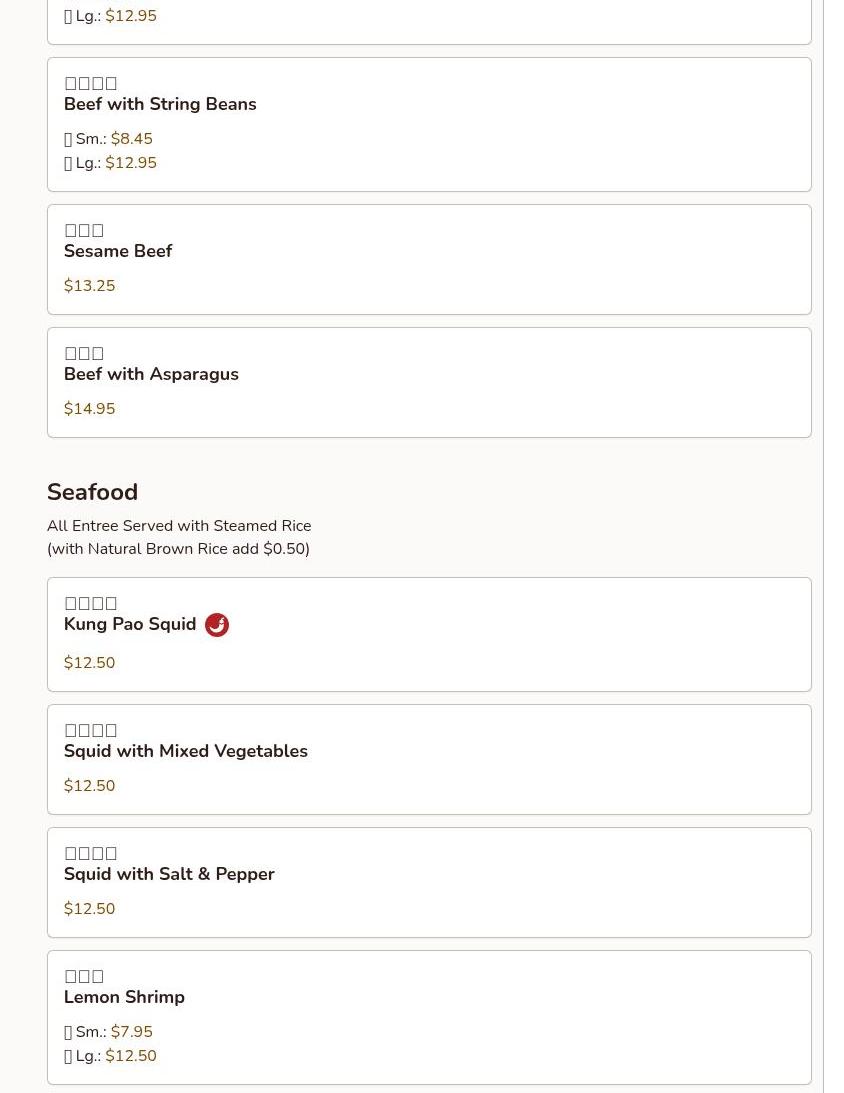Open Kung Pao Squid item
Screen dimensions: 844x1093
(130, 624)
